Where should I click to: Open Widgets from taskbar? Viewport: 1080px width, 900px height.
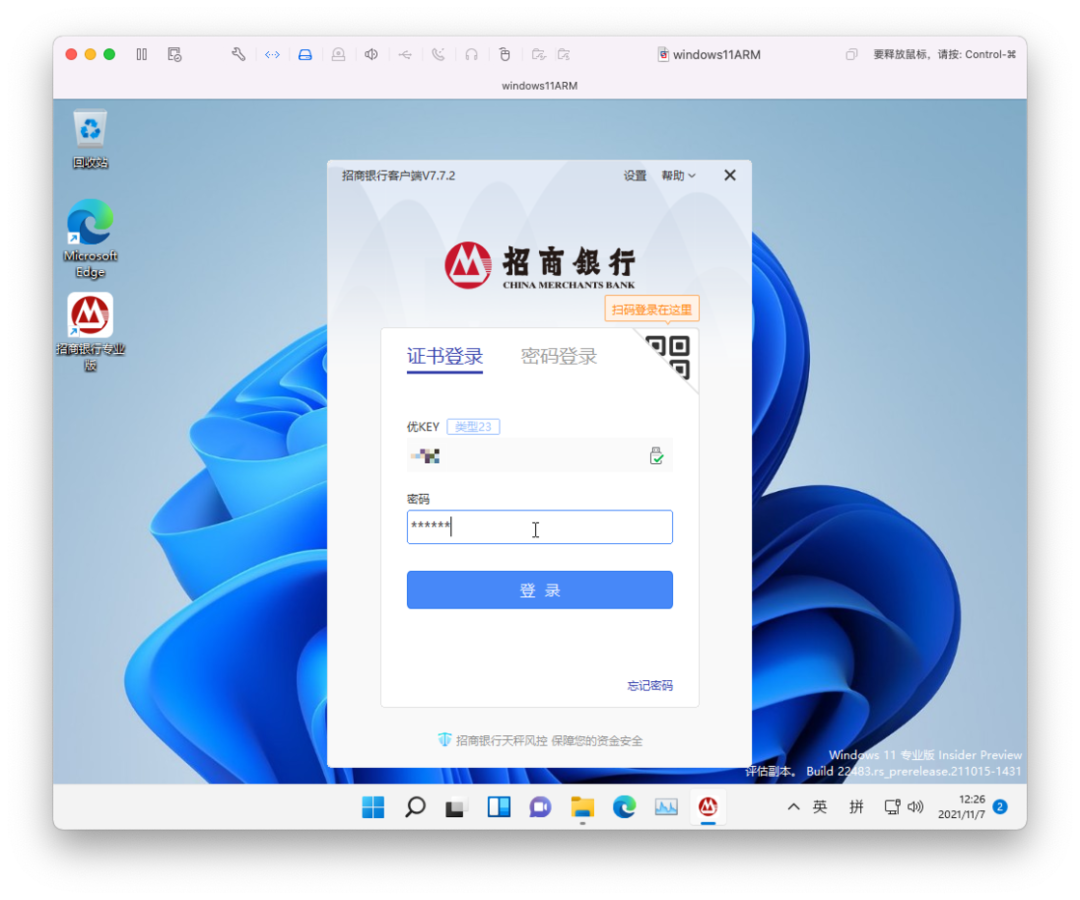(x=499, y=807)
